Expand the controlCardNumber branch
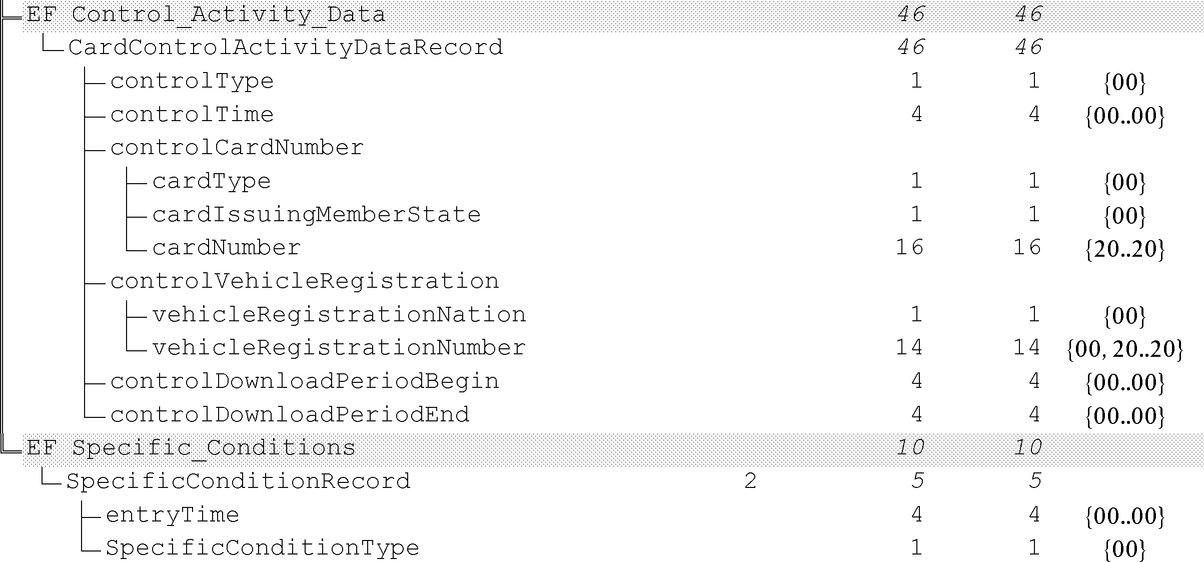This screenshot has height=562, width=1204. pos(236,147)
